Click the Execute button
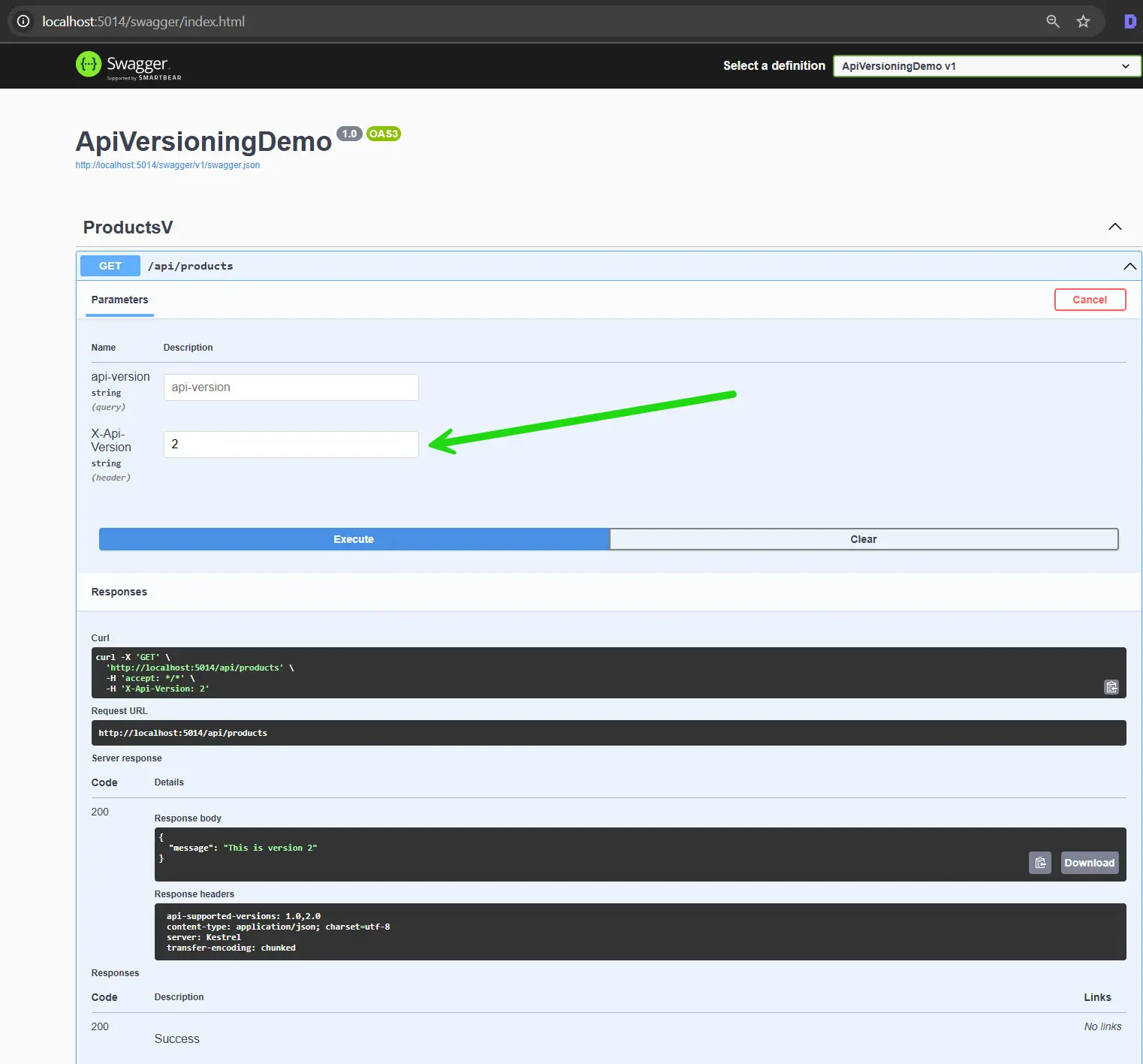 pyautogui.click(x=353, y=538)
